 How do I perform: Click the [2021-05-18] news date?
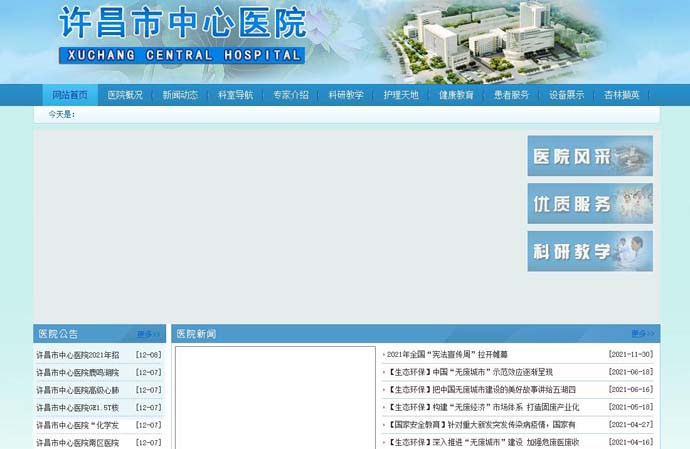tap(631, 407)
